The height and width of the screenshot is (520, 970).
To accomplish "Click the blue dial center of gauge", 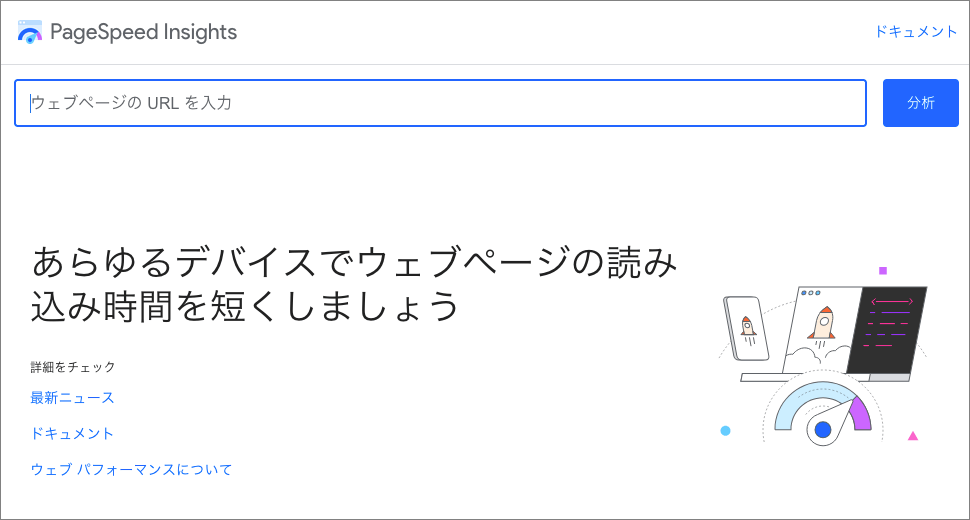I will click(x=823, y=429).
